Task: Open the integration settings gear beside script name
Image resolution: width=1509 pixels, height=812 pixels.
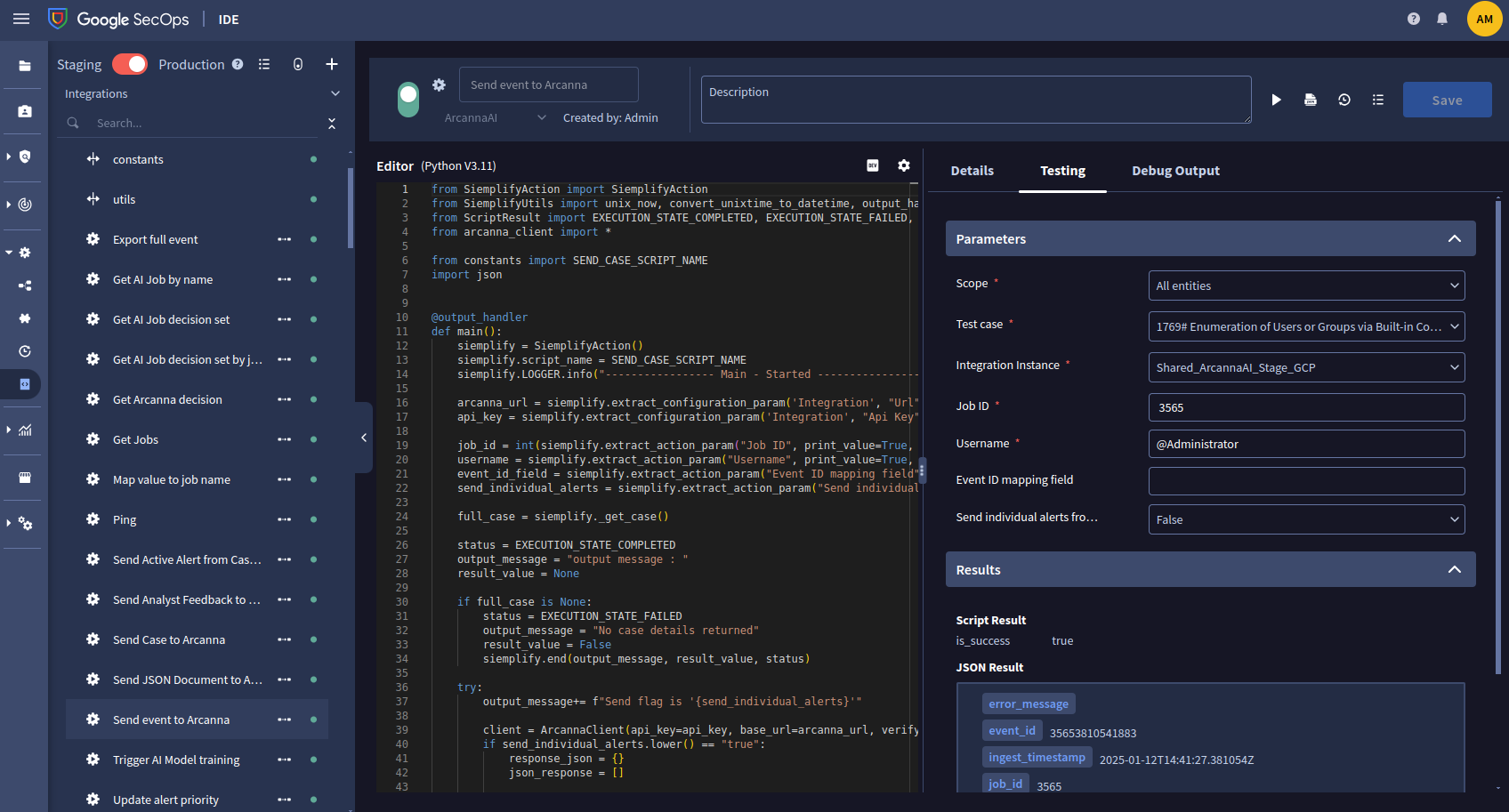Action: click(439, 84)
